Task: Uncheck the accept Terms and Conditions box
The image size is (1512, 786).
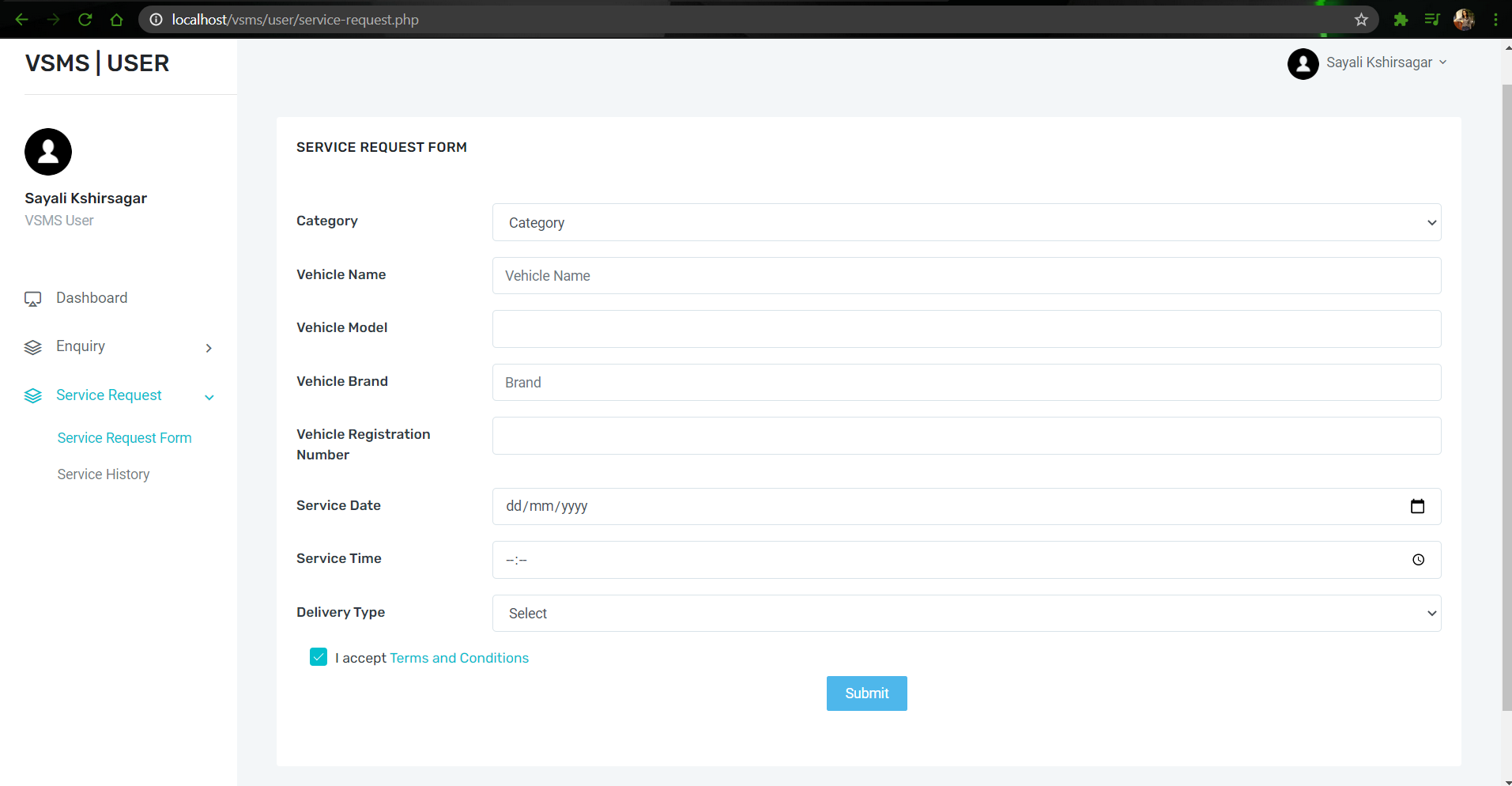Action: pos(318,656)
